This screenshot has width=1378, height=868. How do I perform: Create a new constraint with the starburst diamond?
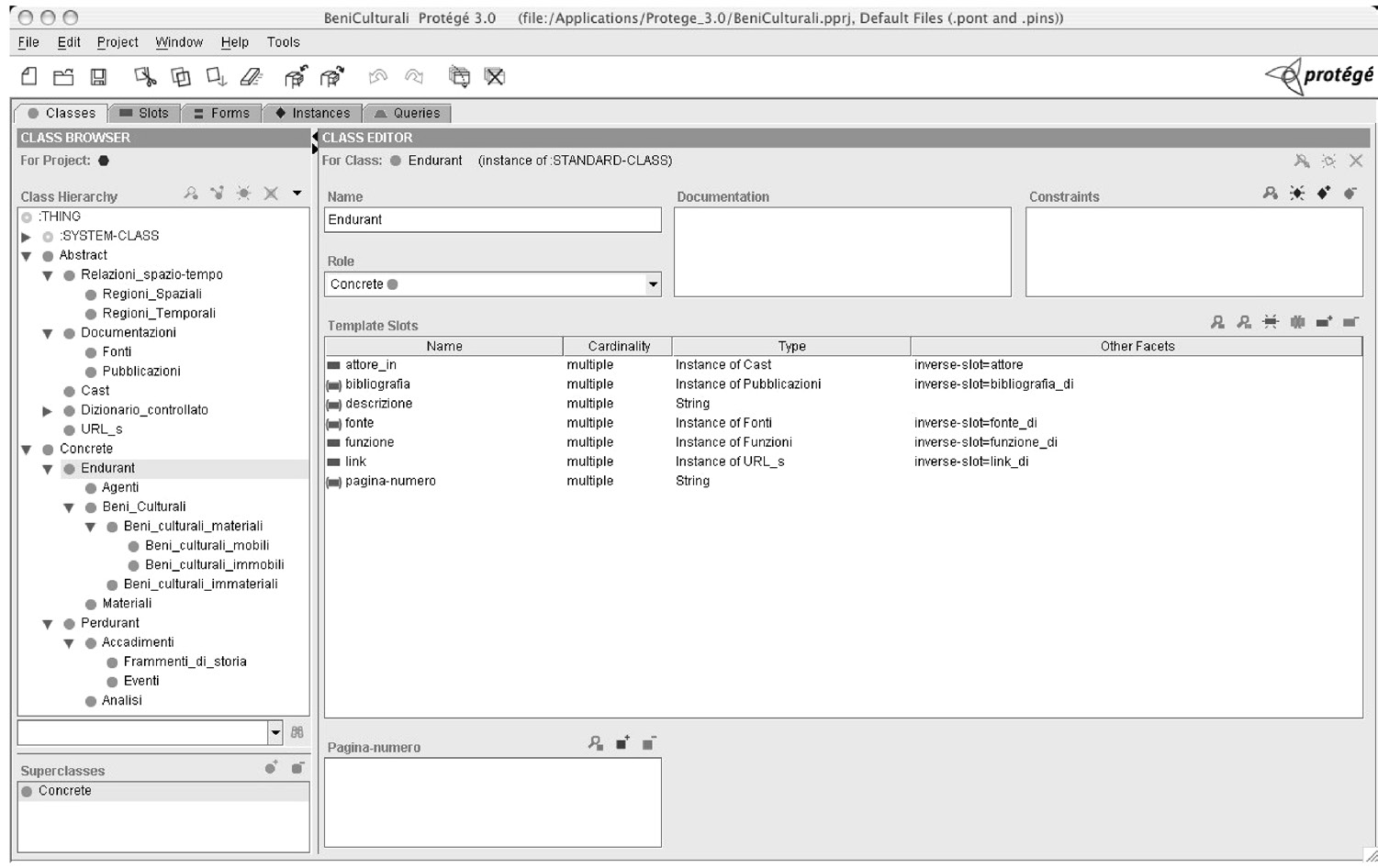coord(1296,194)
